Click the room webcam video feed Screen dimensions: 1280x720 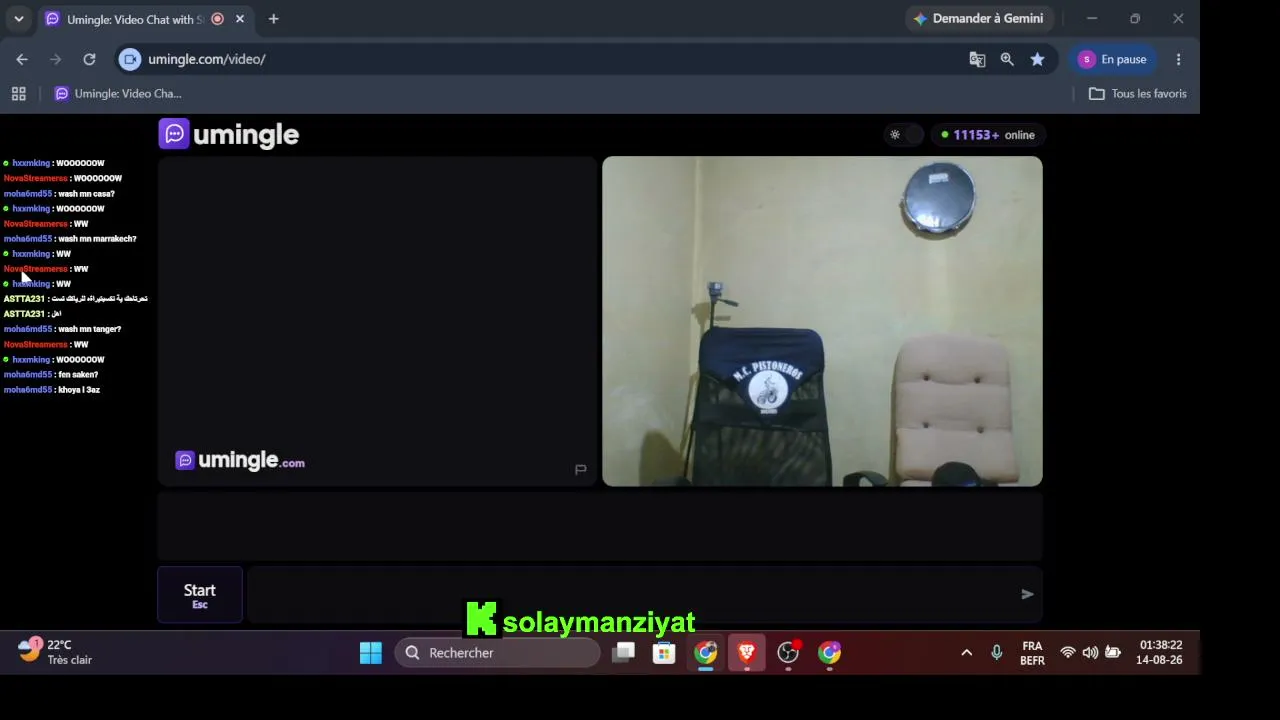[822, 321]
